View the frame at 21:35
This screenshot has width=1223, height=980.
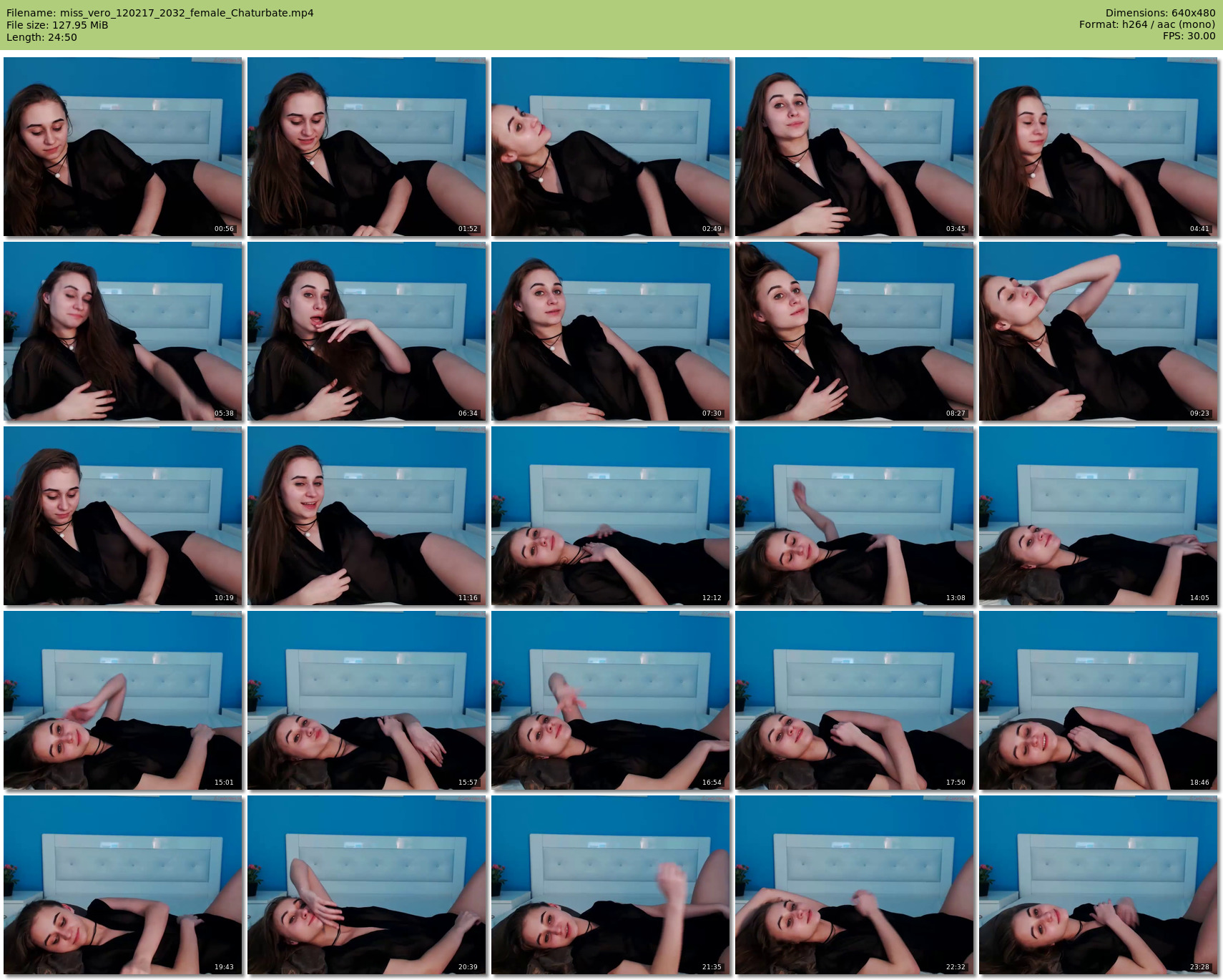[x=611, y=885]
